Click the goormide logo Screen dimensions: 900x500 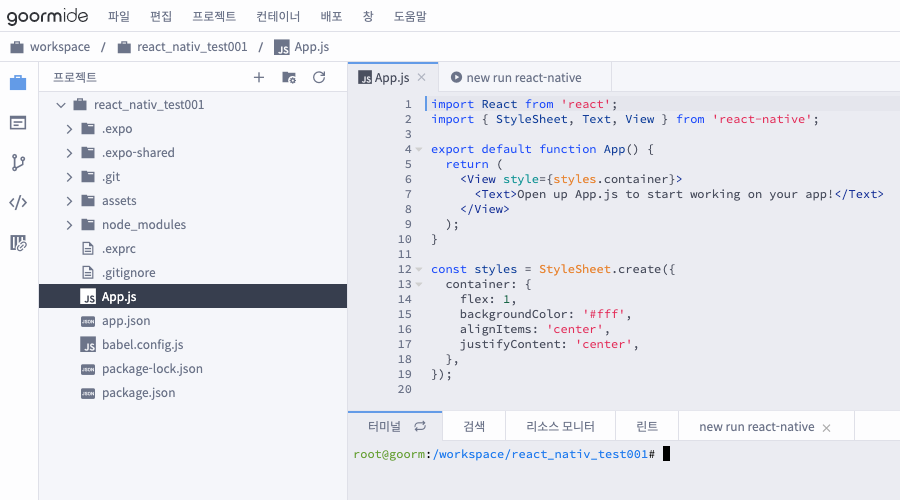coord(48,16)
